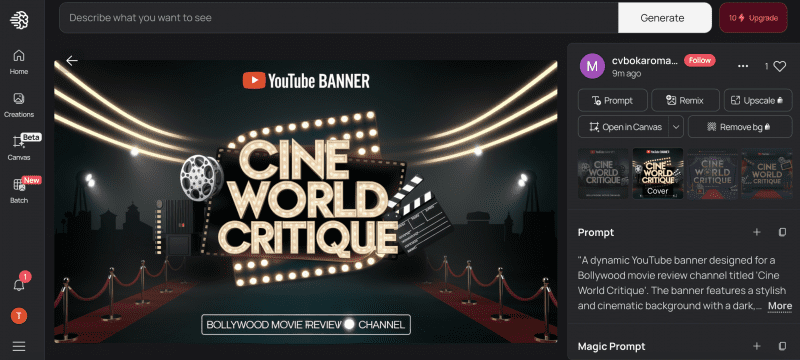Click the Generate button
This screenshot has width=800, height=360.
(665, 18)
